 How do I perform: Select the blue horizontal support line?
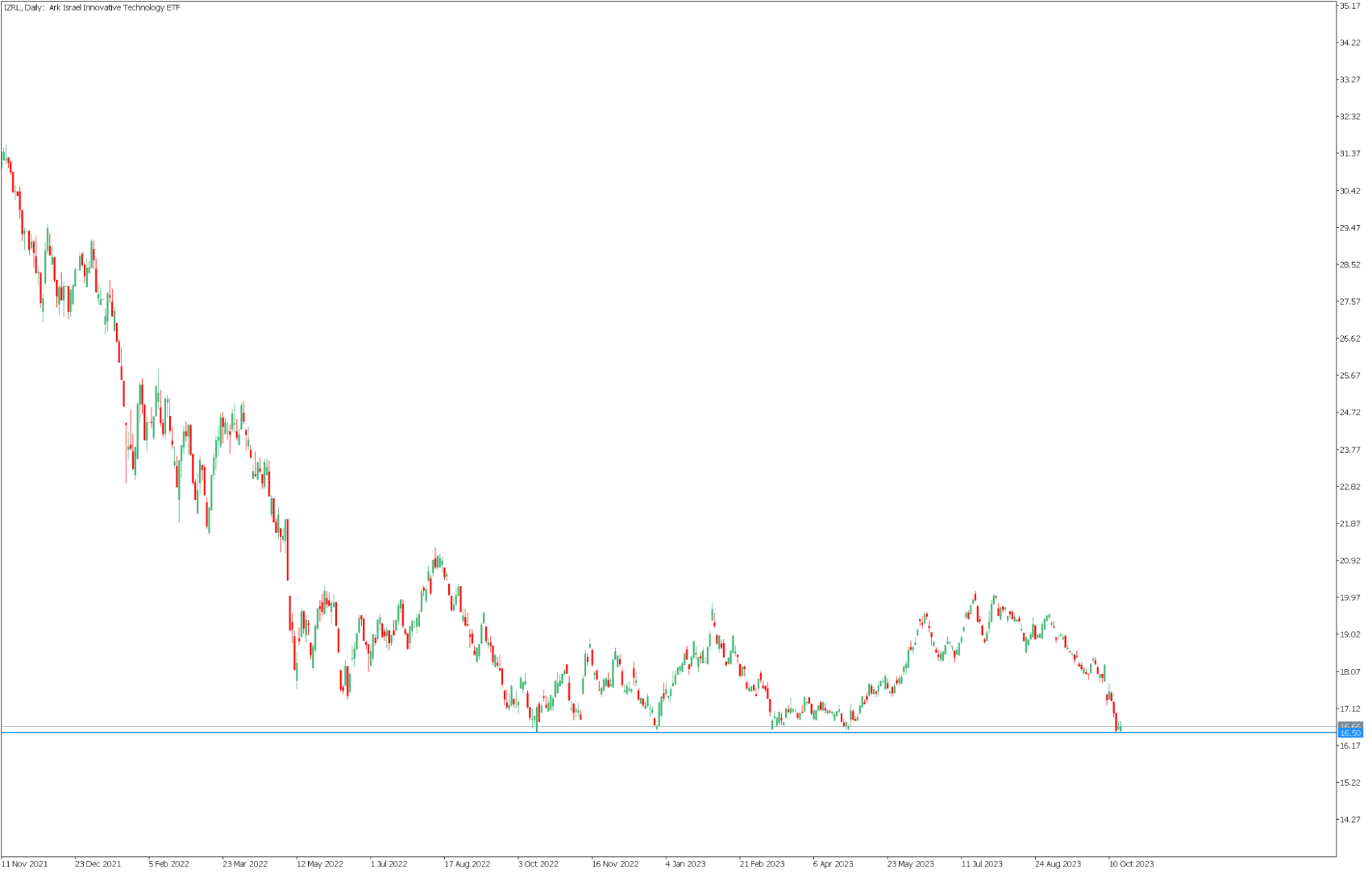pos(668,733)
